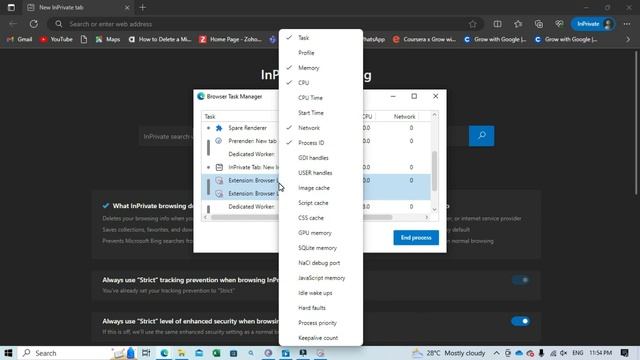Click the End process button
This screenshot has width=640, height=360.
[416, 238]
